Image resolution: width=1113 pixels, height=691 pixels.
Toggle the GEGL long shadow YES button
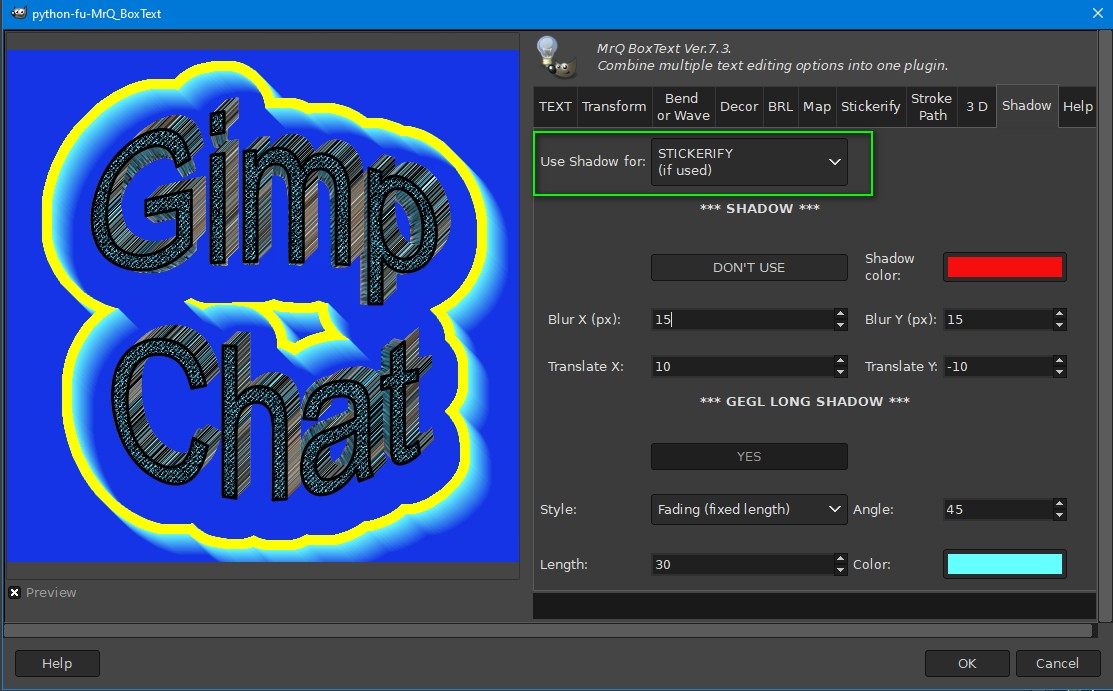(749, 457)
